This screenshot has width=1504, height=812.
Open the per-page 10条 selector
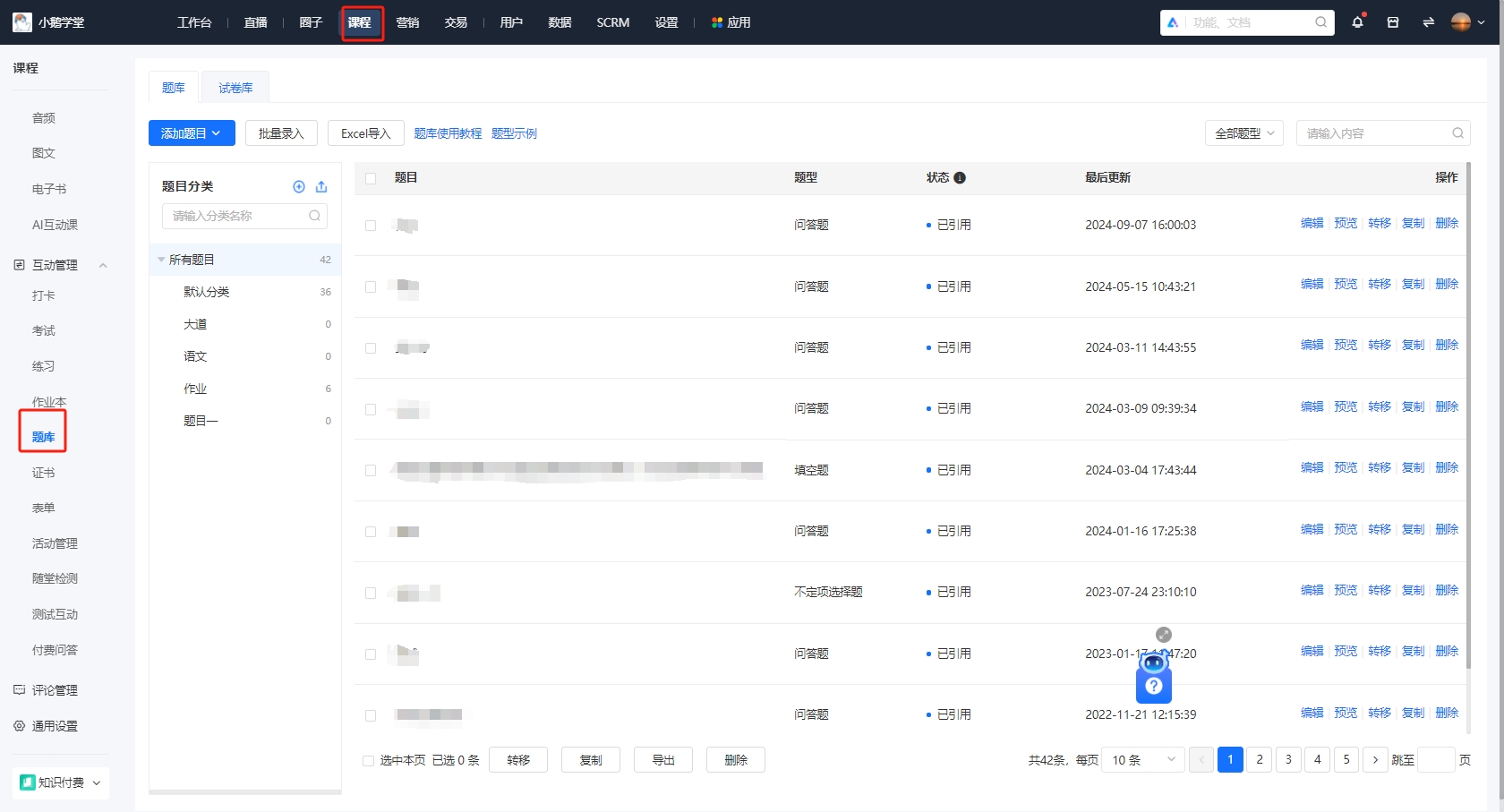(x=1142, y=759)
